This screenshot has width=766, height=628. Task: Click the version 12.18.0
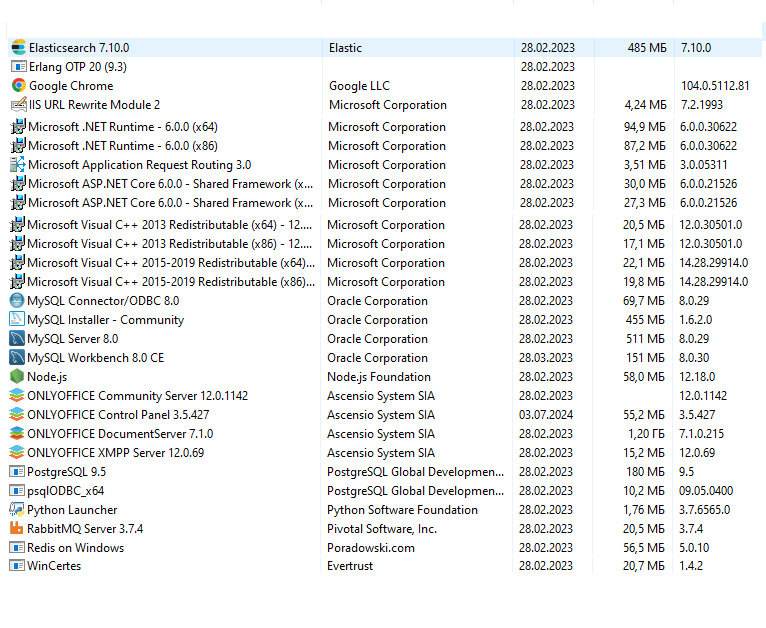pos(697,377)
